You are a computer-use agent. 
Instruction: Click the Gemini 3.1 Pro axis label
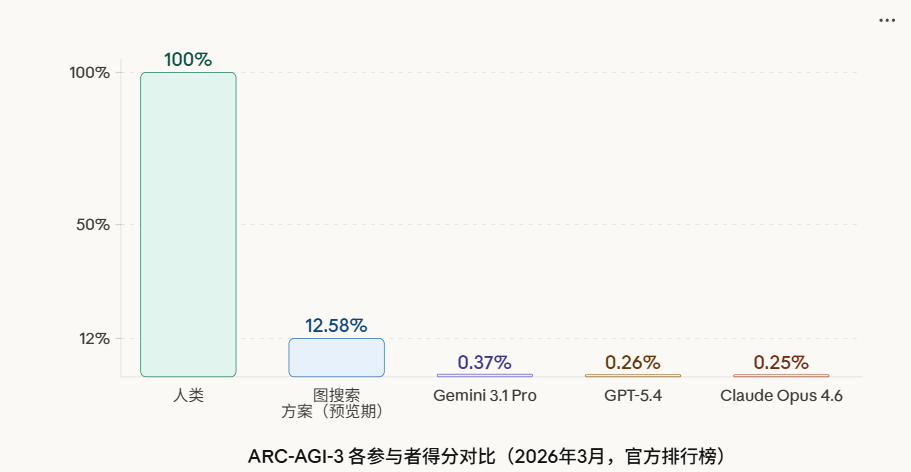pos(485,395)
